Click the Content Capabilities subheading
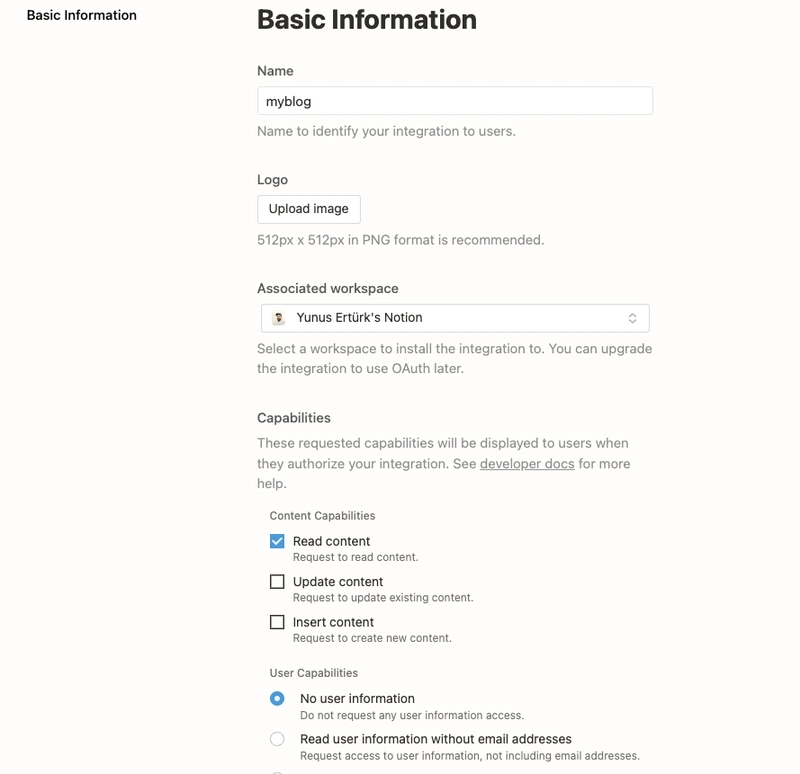The image size is (800, 774). click(x=322, y=516)
